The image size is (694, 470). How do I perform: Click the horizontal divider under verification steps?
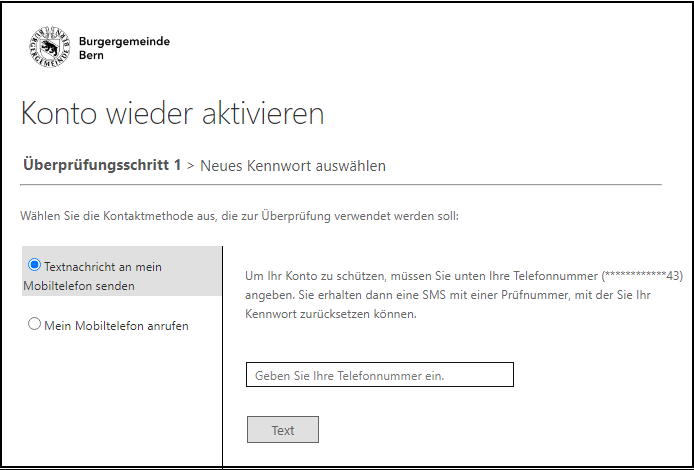[340, 185]
